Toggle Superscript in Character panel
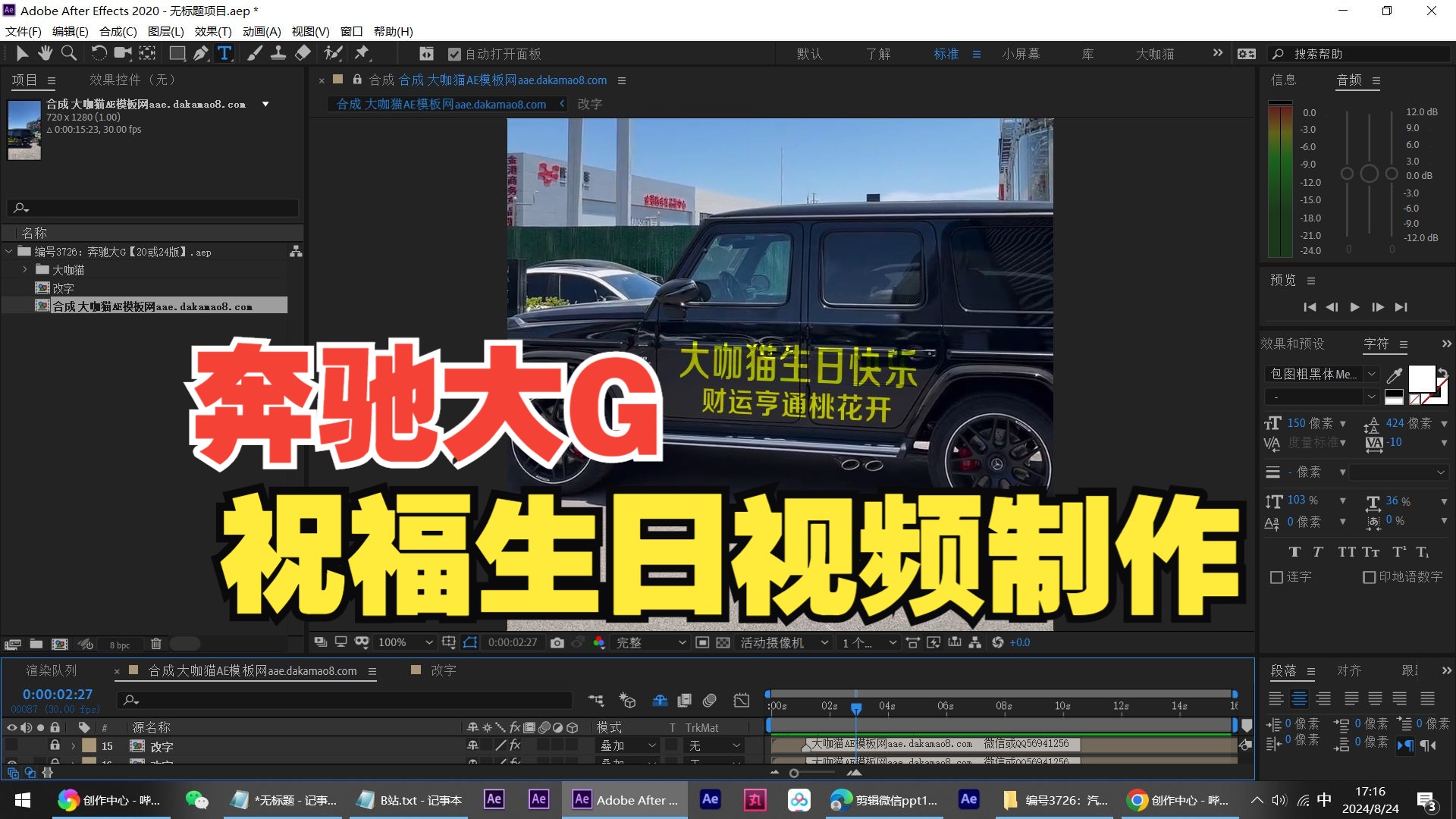1456x819 pixels. [x=1399, y=552]
